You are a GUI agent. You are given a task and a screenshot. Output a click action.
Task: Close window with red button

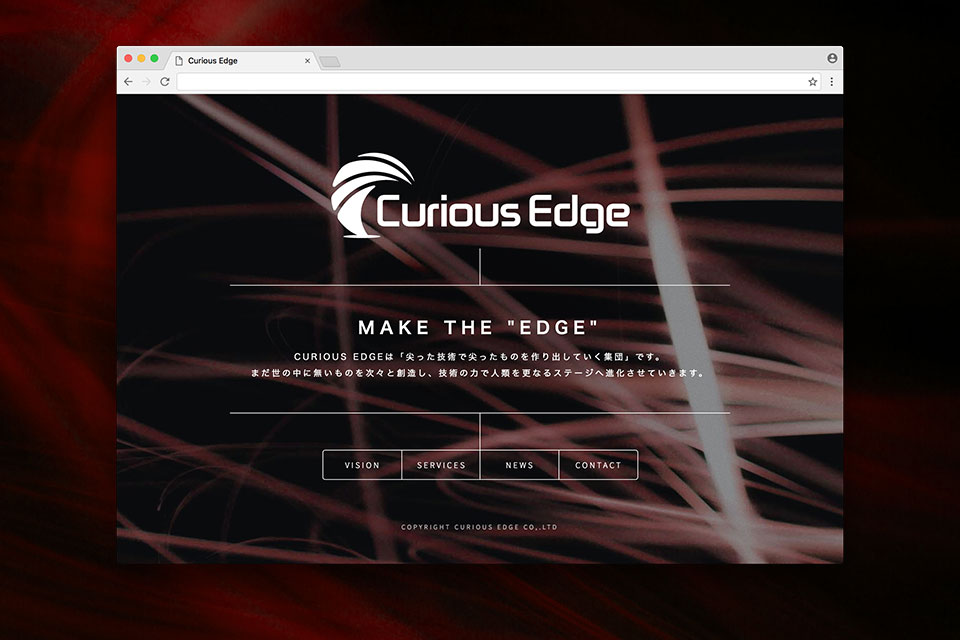coord(128,58)
